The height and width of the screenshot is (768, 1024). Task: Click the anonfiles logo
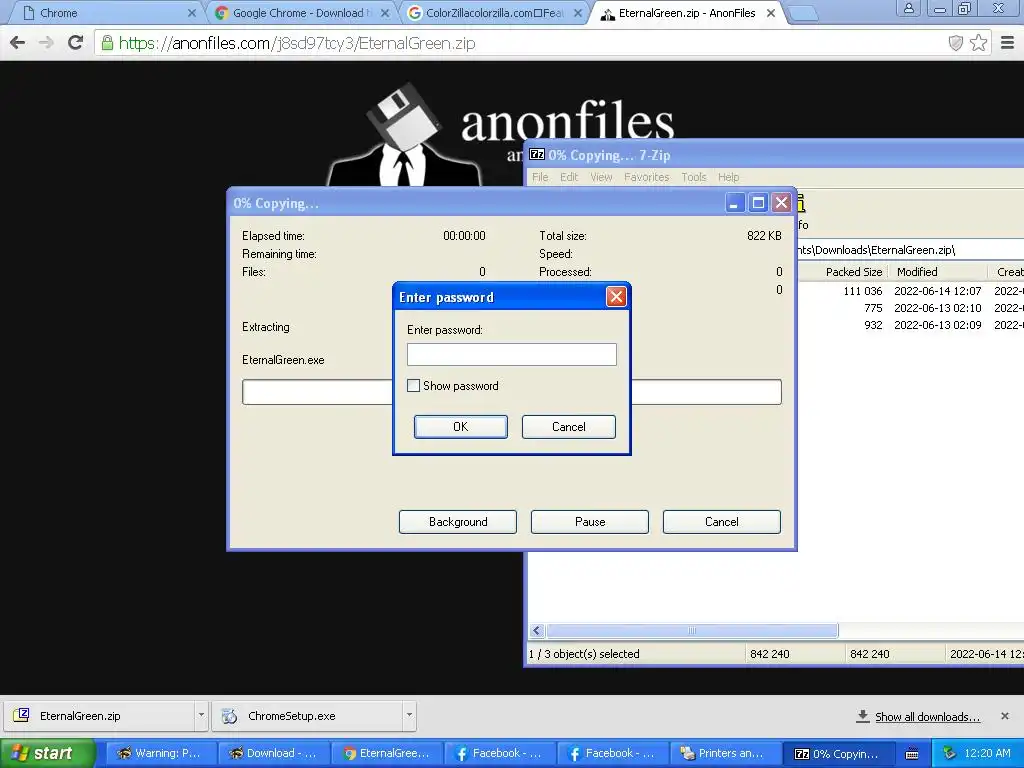click(x=502, y=134)
